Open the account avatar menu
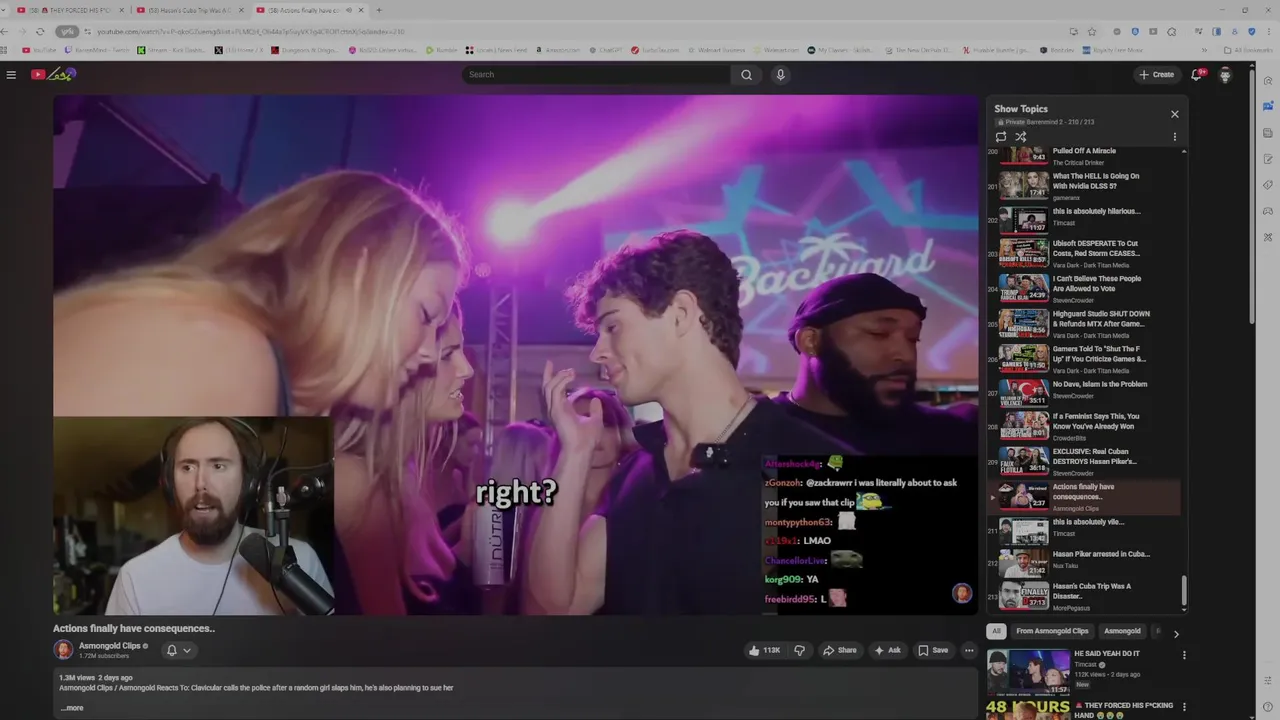This screenshot has width=1280, height=720. point(1225,74)
